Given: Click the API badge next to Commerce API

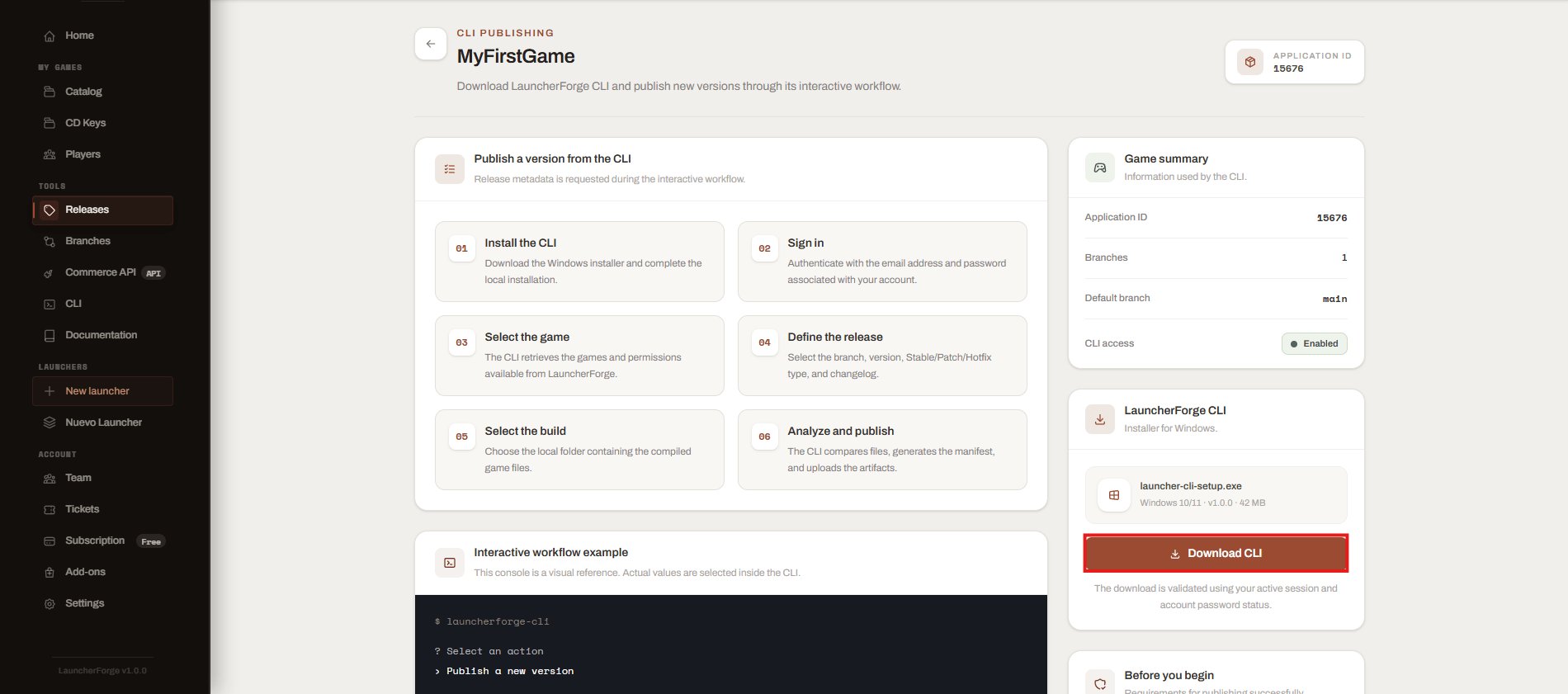Looking at the screenshot, I should point(153,274).
